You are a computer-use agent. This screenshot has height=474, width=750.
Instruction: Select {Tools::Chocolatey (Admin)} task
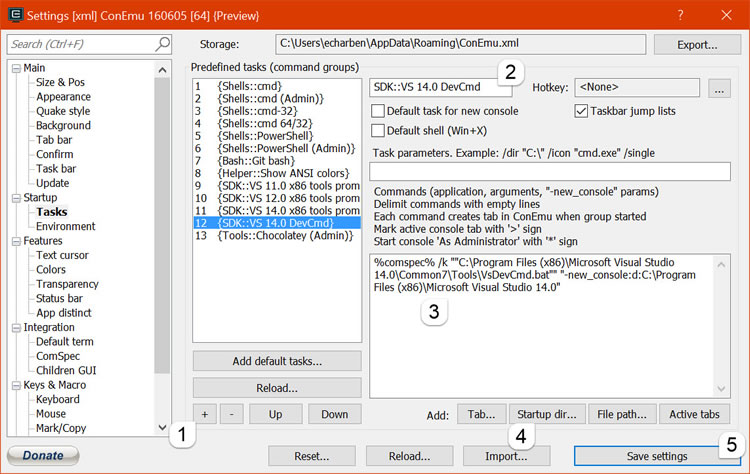276,235
